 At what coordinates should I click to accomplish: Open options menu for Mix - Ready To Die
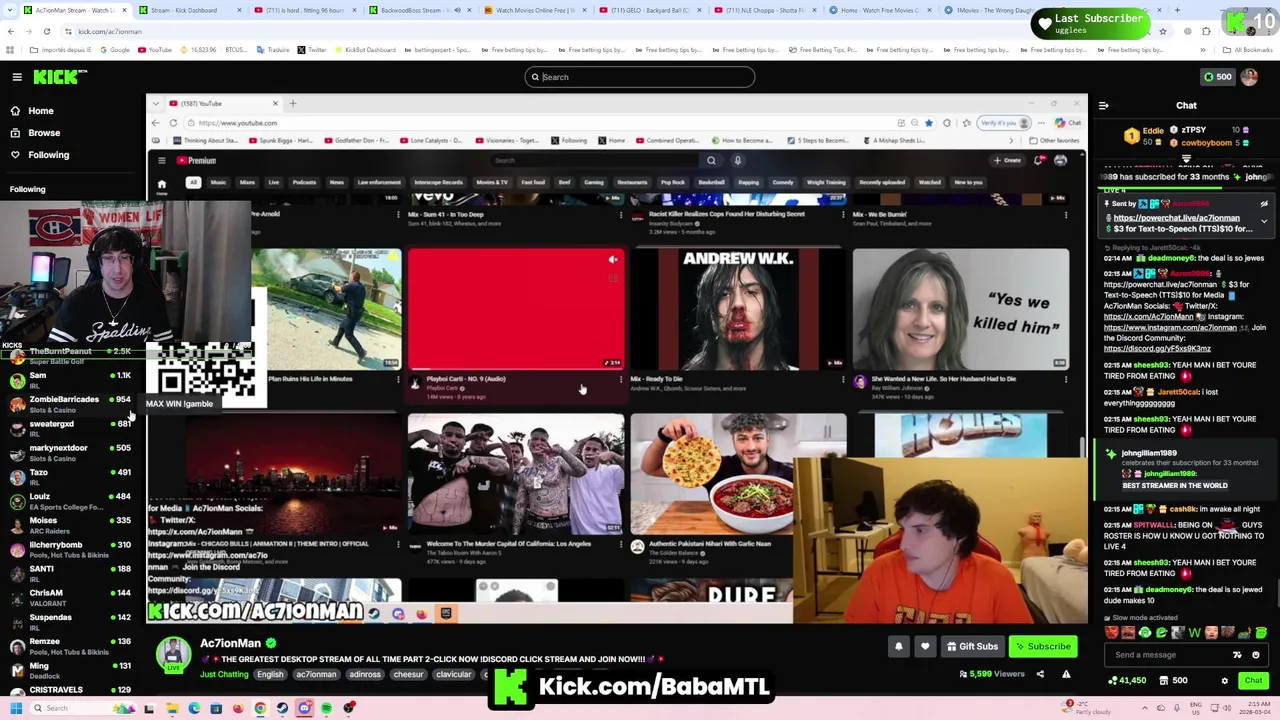tap(843, 380)
